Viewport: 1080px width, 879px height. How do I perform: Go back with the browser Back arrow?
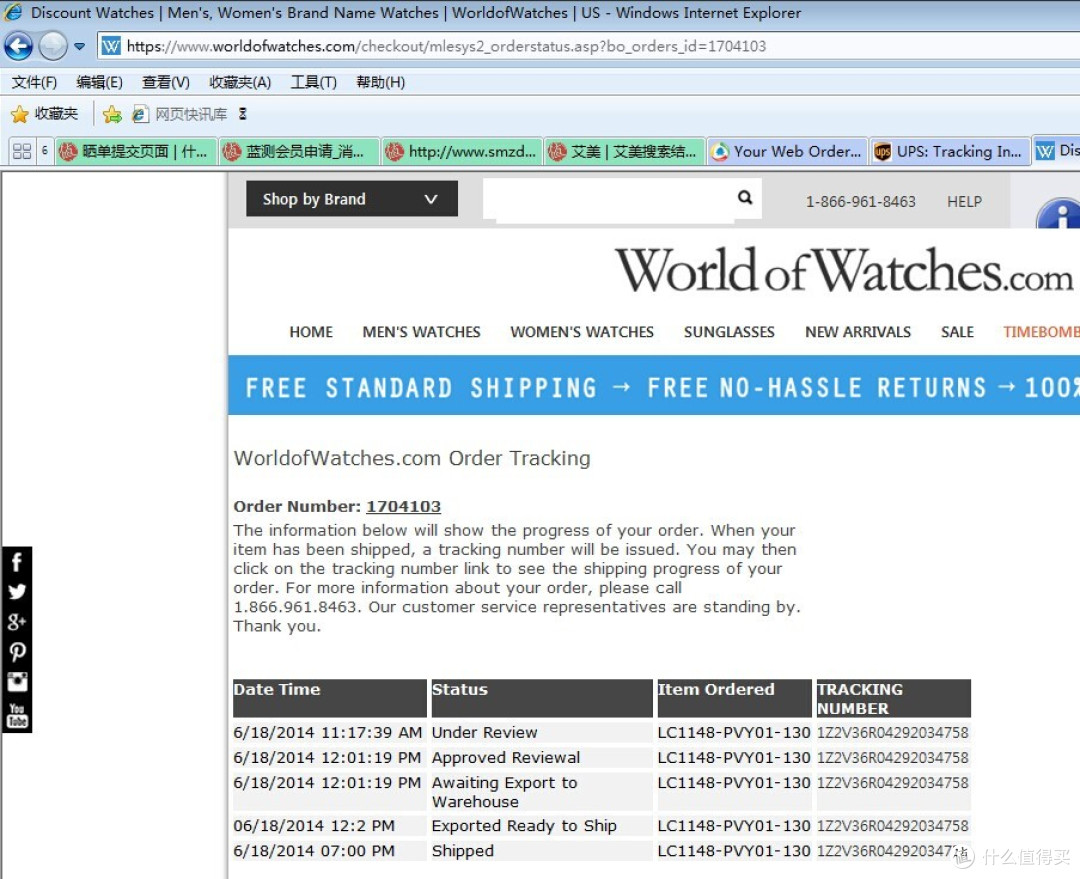coord(18,46)
